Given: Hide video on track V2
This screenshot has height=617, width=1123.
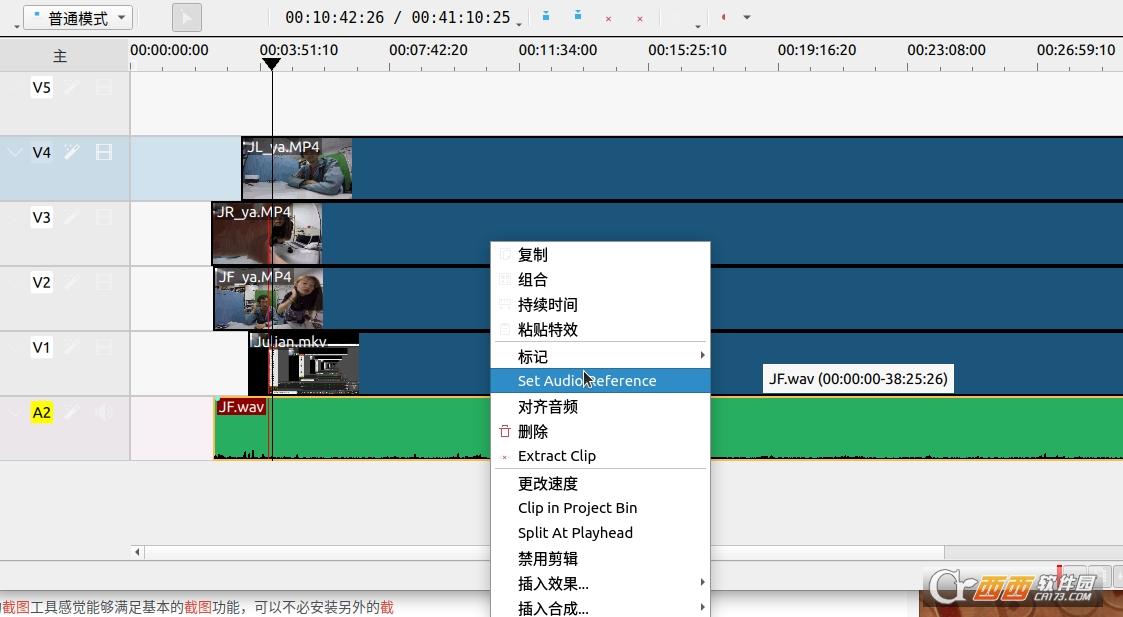Looking at the screenshot, I should 104,282.
